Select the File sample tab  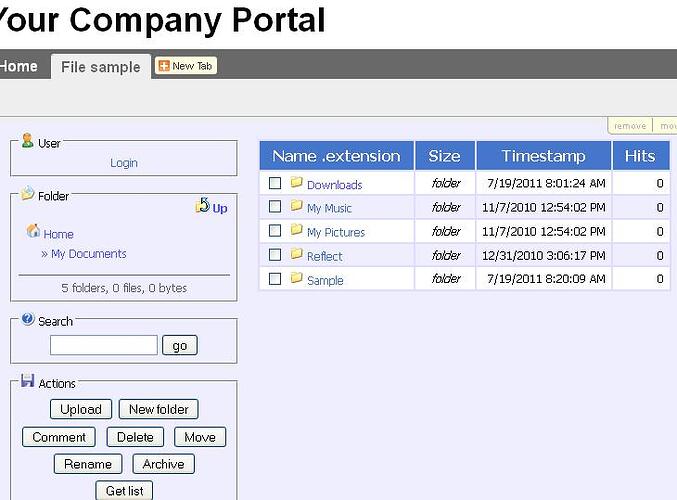[101, 67]
